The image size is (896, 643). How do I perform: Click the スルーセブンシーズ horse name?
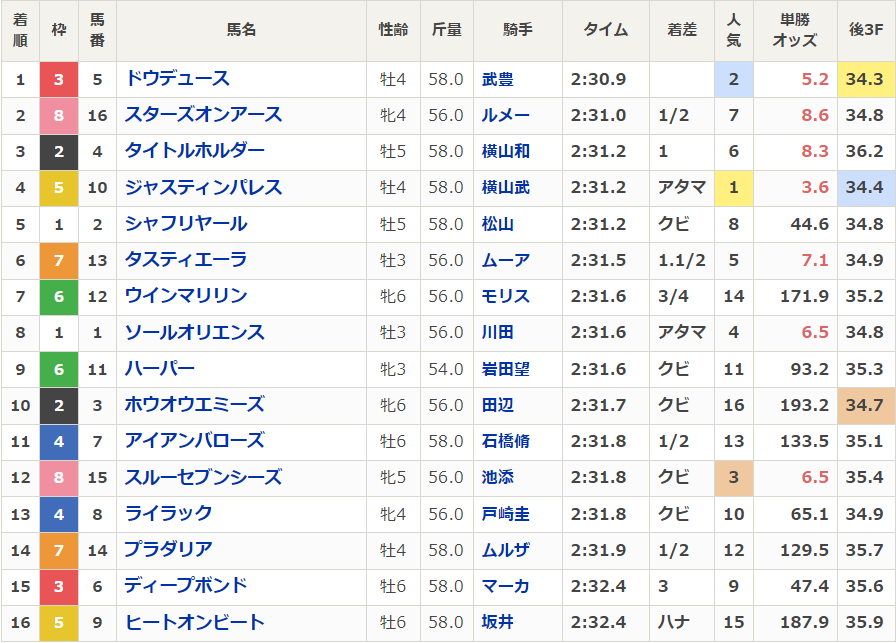click(x=203, y=477)
